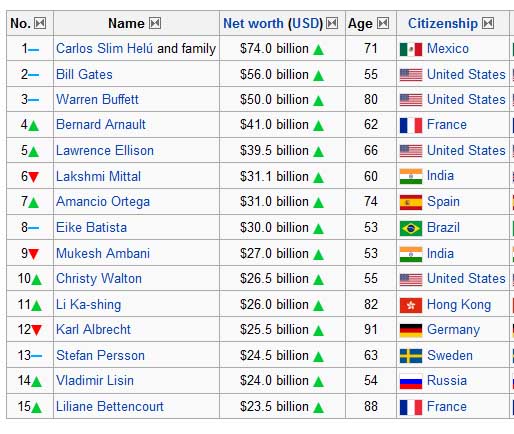Viewport: 514px width, 434px height.
Task: Follow Warren Buffett link
Action: 97,99
